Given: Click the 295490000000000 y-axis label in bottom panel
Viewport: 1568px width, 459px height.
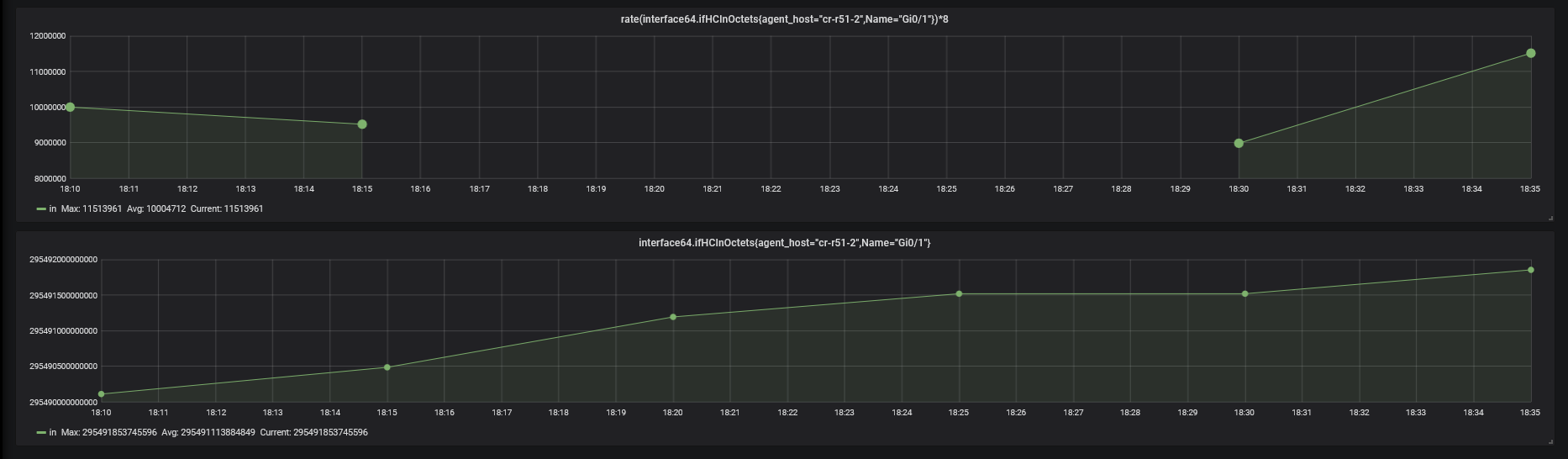Looking at the screenshot, I should tap(63, 403).
